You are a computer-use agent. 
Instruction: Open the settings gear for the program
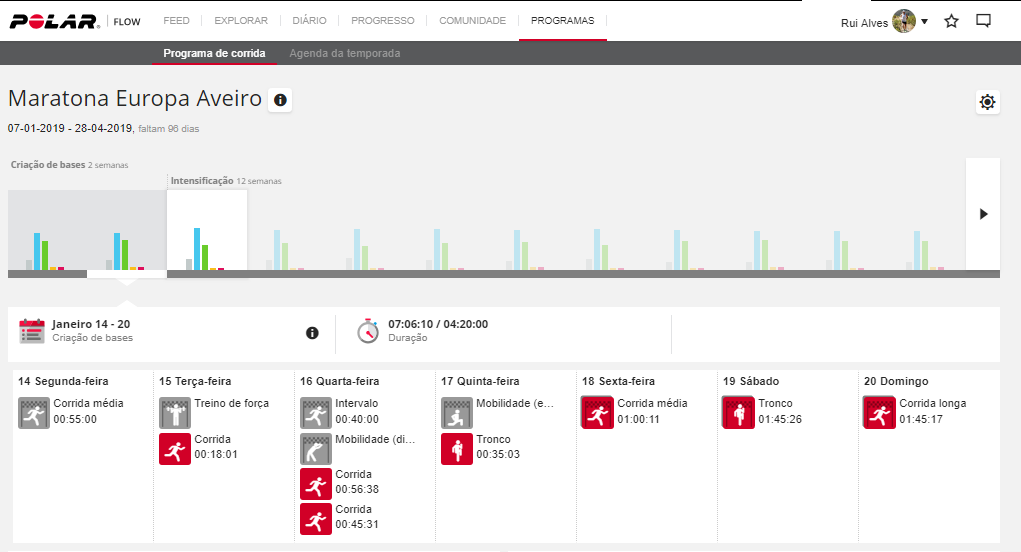987,102
